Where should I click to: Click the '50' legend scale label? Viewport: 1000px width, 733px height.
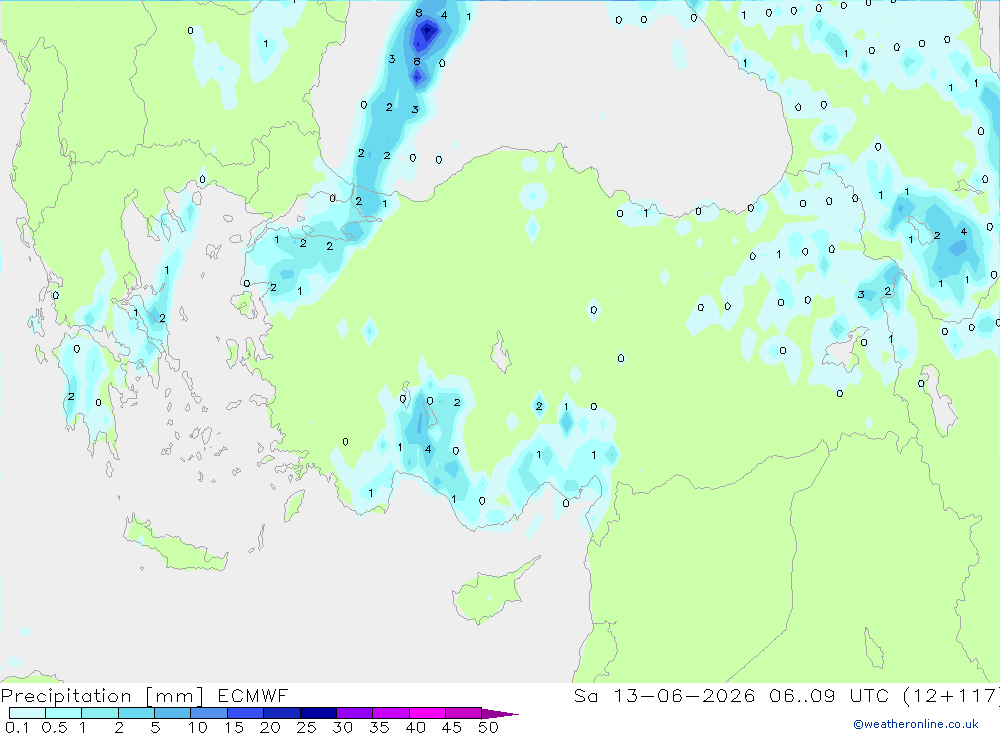pyautogui.click(x=489, y=727)
